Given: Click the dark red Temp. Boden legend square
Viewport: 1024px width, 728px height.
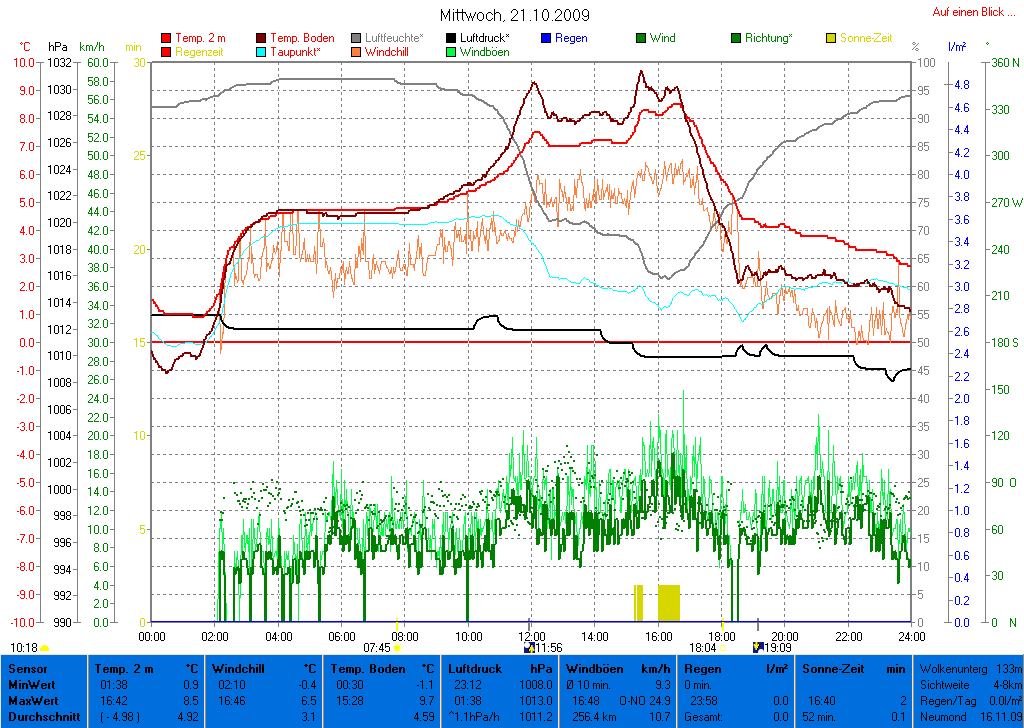Looking at the screenshot, I should [262, 39].
